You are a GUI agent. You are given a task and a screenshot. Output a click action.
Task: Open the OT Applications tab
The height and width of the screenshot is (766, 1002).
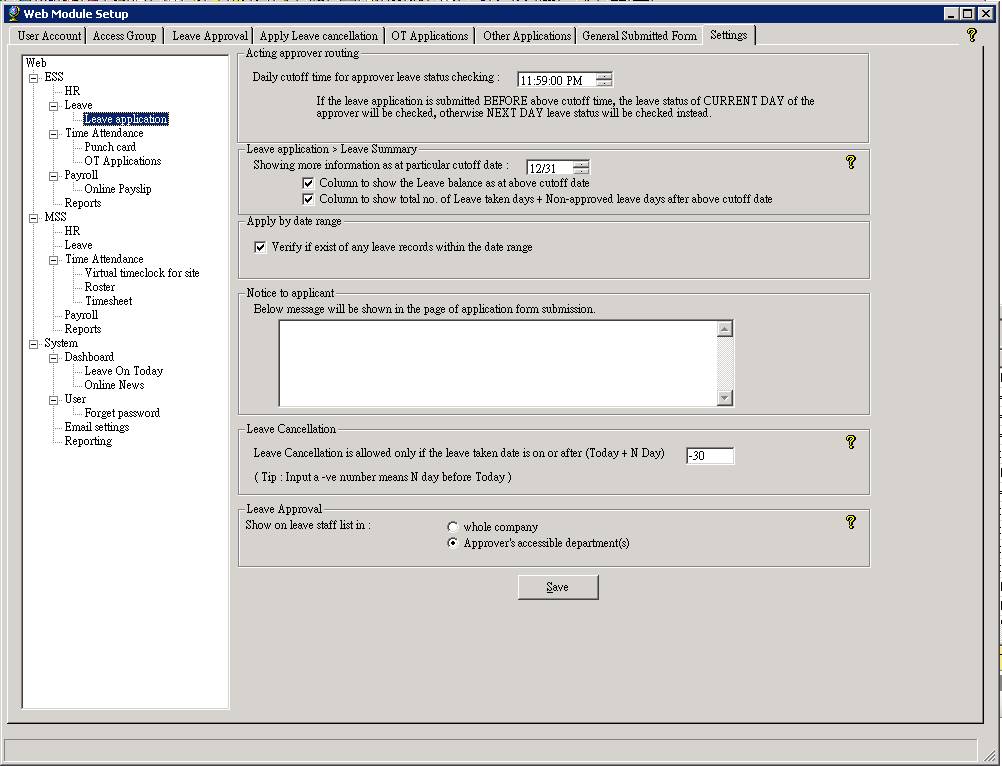point(429,36)
